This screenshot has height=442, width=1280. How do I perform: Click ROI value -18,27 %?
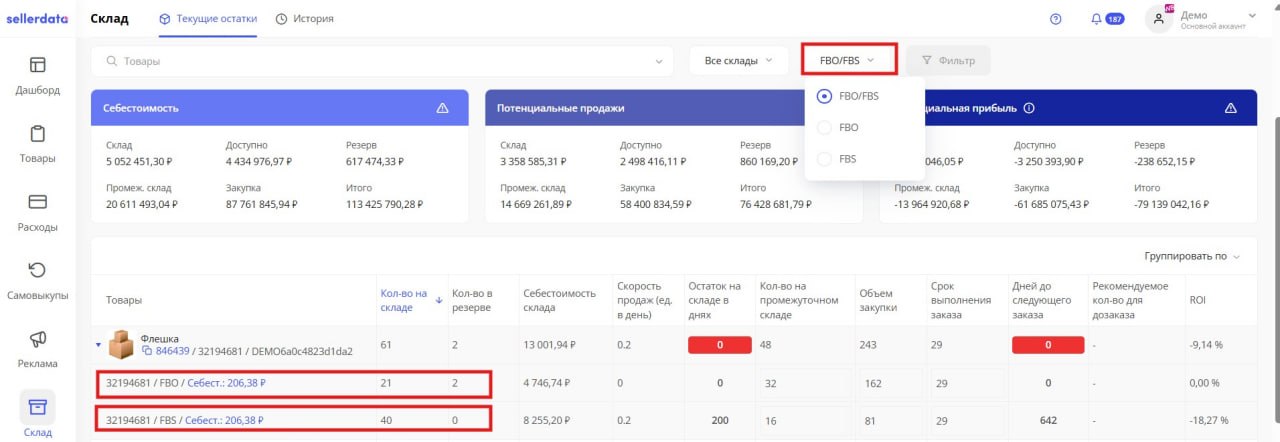(1207, 420)
